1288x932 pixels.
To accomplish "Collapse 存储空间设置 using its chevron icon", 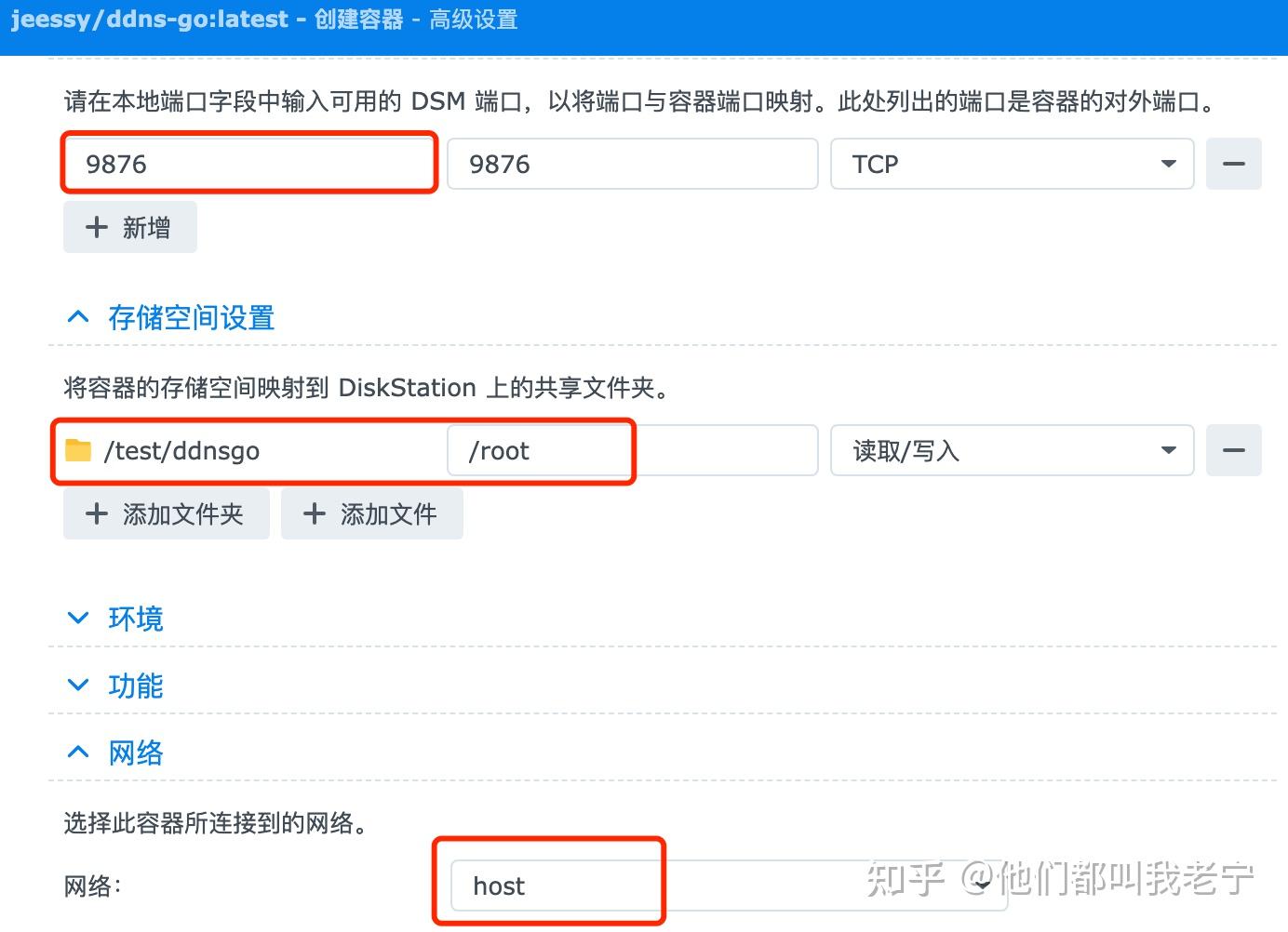I will pos(78,315).
